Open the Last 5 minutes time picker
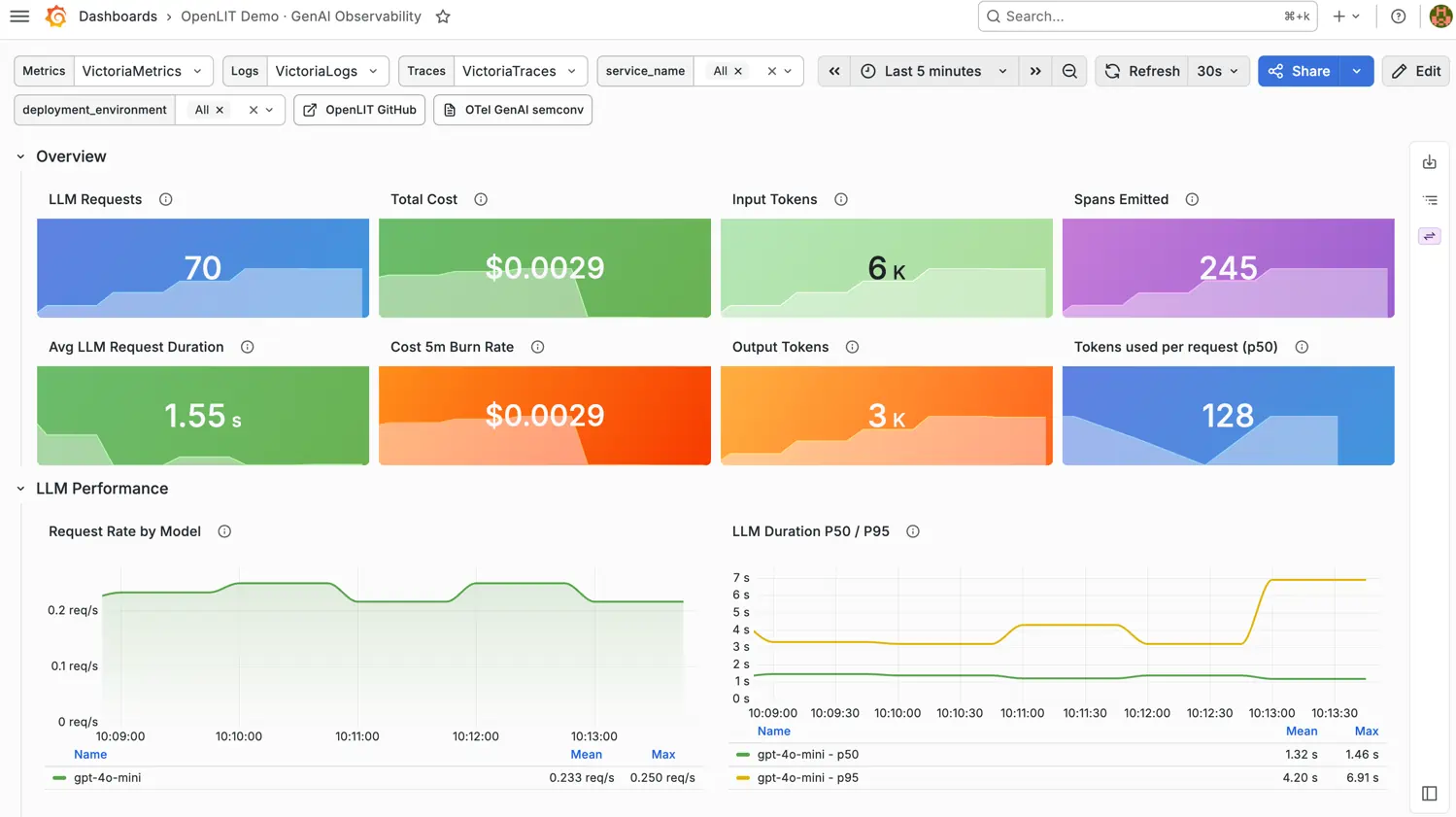This screenshot has height=817, width=1456. [934, 71]
